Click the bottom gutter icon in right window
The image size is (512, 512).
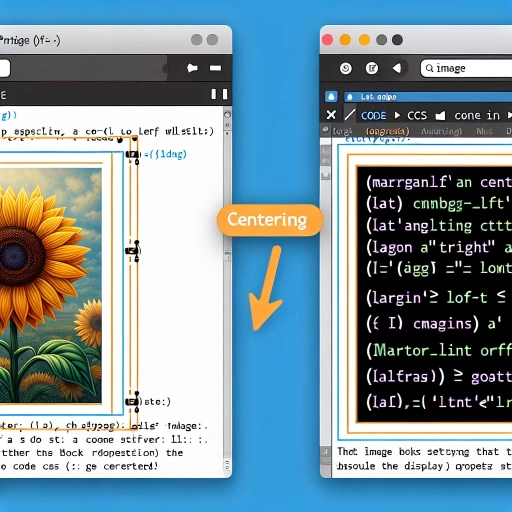(326, 452)
